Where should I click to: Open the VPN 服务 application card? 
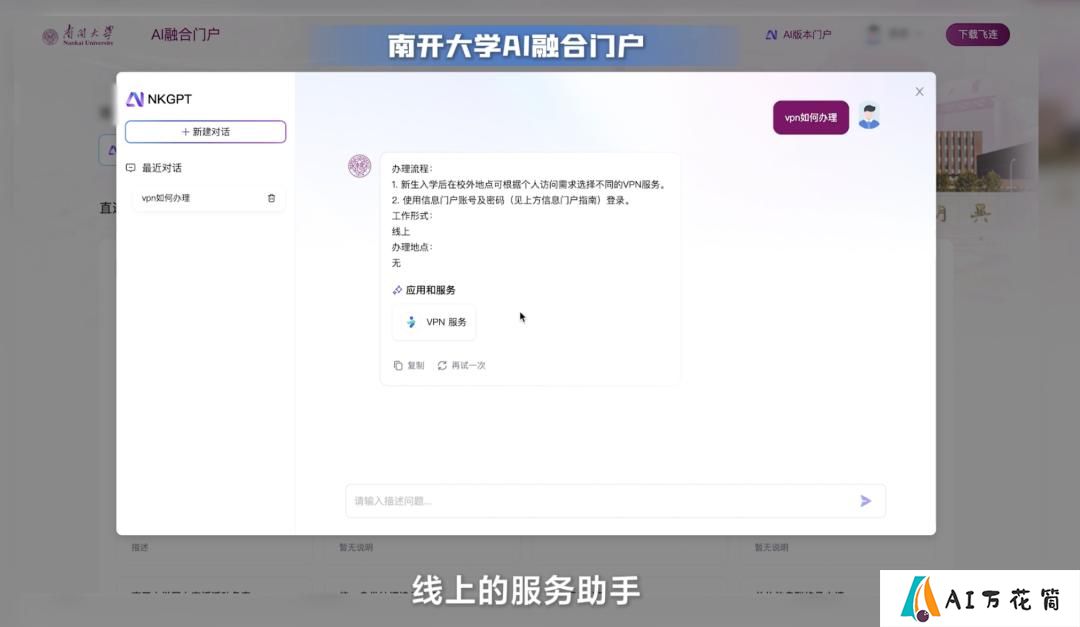click(434, 322)
